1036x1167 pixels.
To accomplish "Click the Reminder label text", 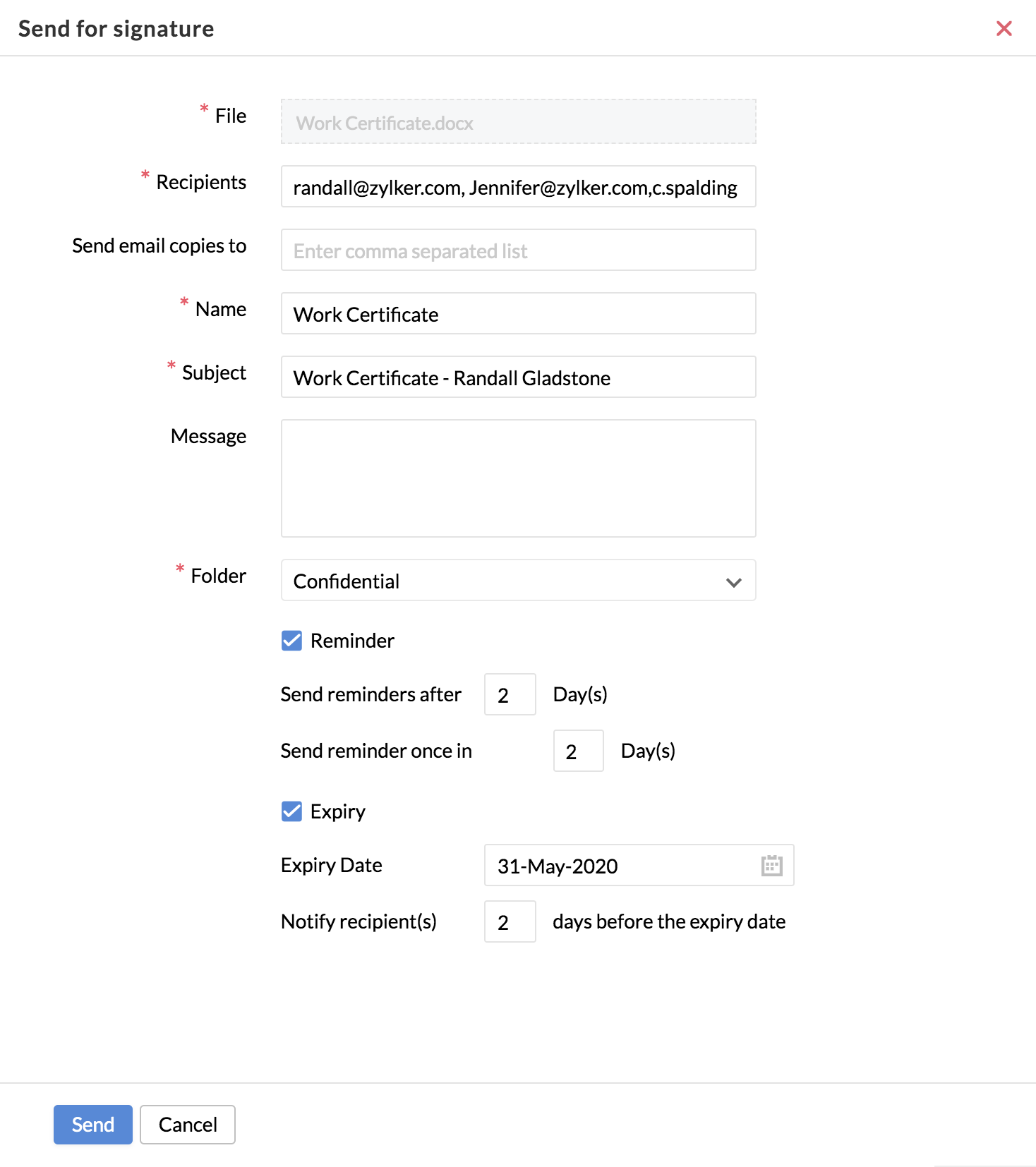I will click(x=352, y=641).
